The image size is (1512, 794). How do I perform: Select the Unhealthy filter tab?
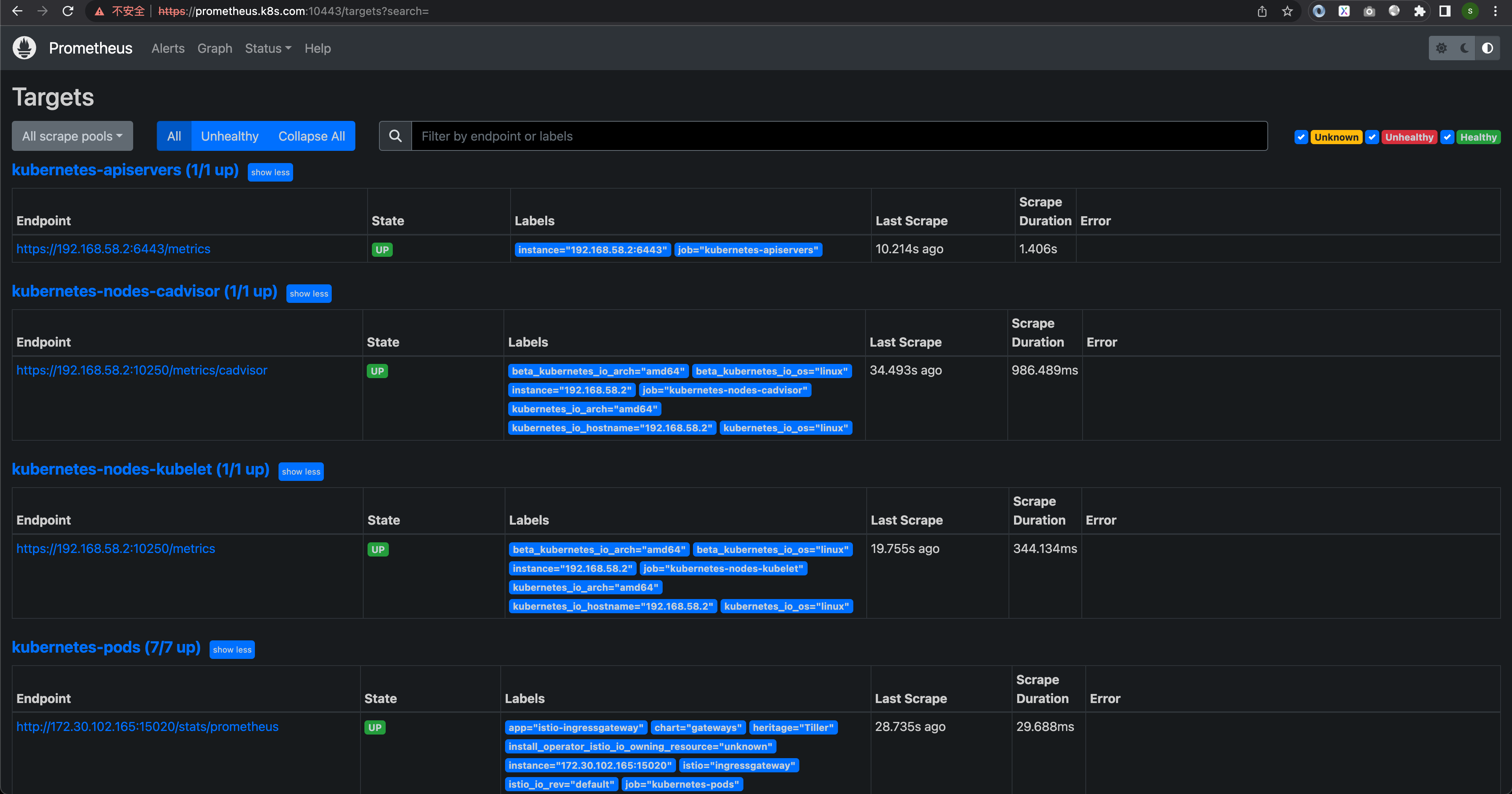[230, 136]
